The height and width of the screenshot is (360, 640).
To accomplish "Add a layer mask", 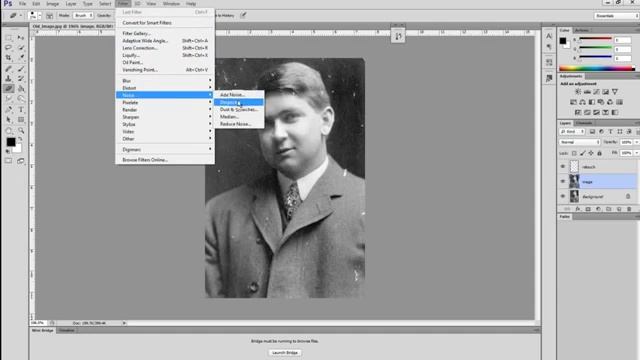I will coord(588,209).
